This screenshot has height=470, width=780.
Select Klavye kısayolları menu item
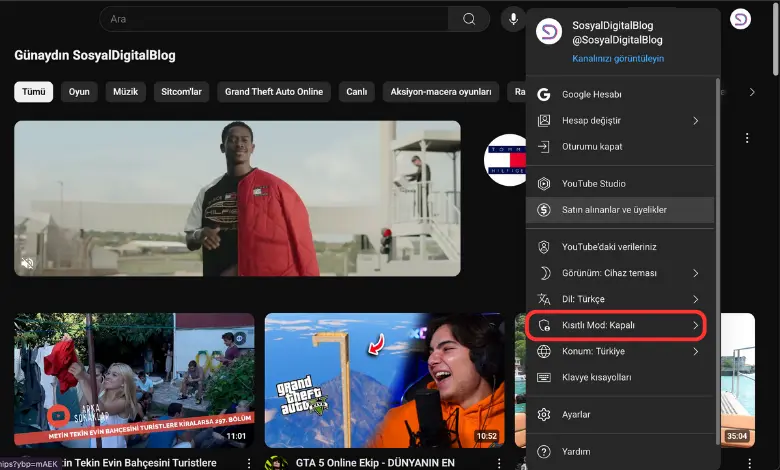pyautogui.click(x=620, y=377)
